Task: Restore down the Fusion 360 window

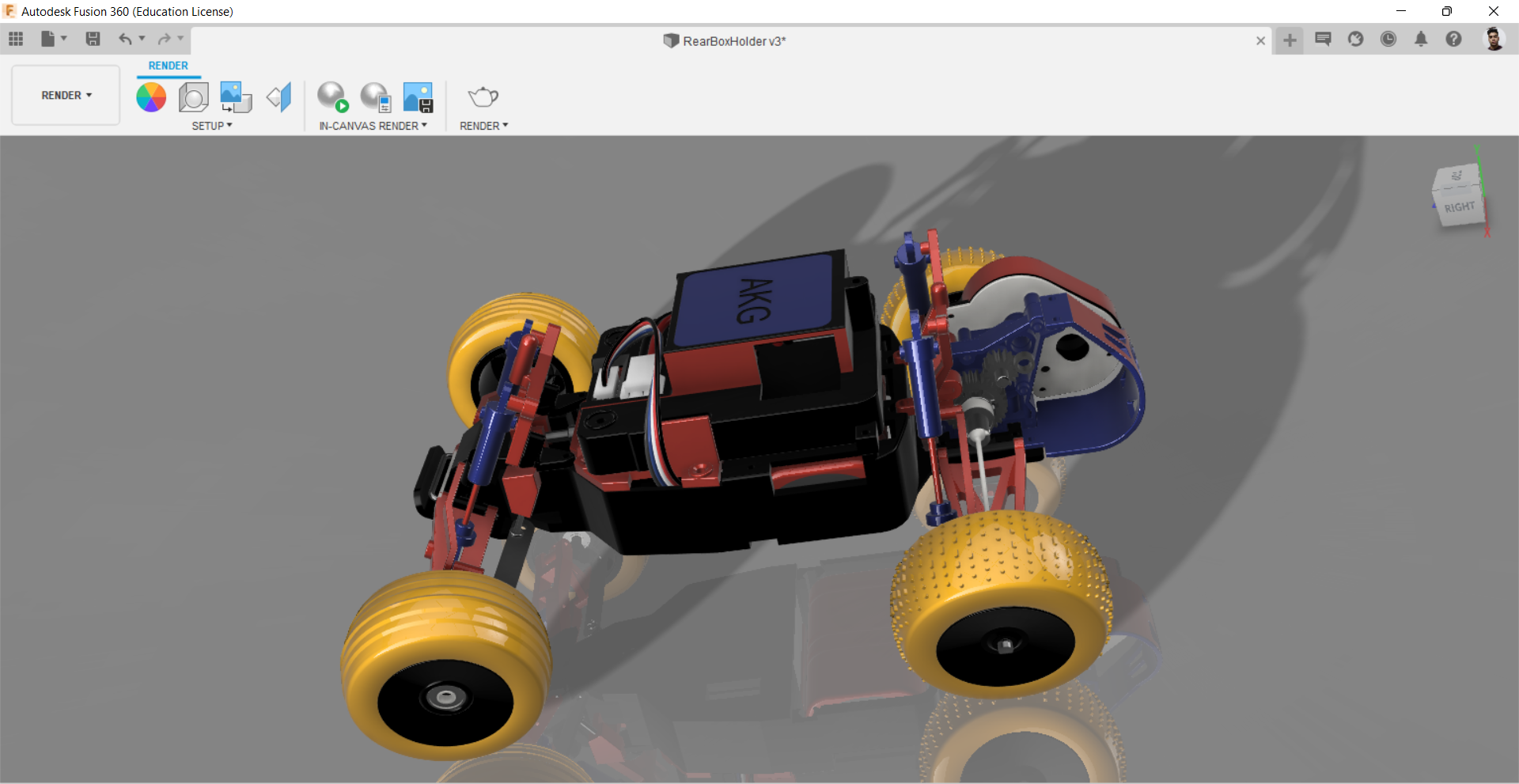Action: [x=1447, y=11]
